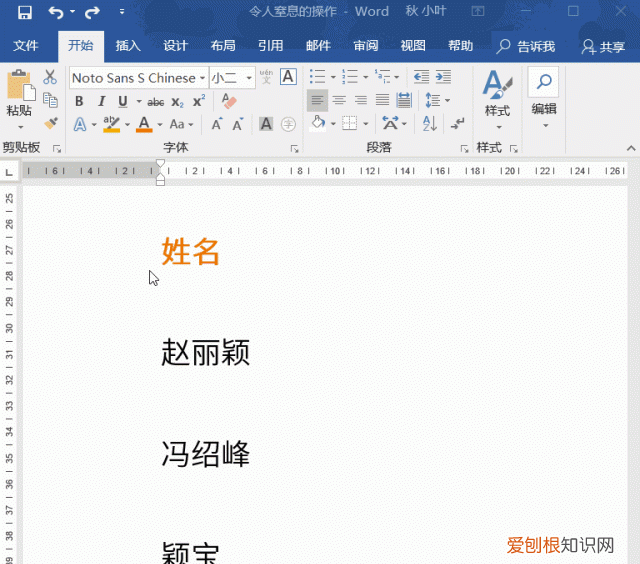Center align text

coord(339,100)
